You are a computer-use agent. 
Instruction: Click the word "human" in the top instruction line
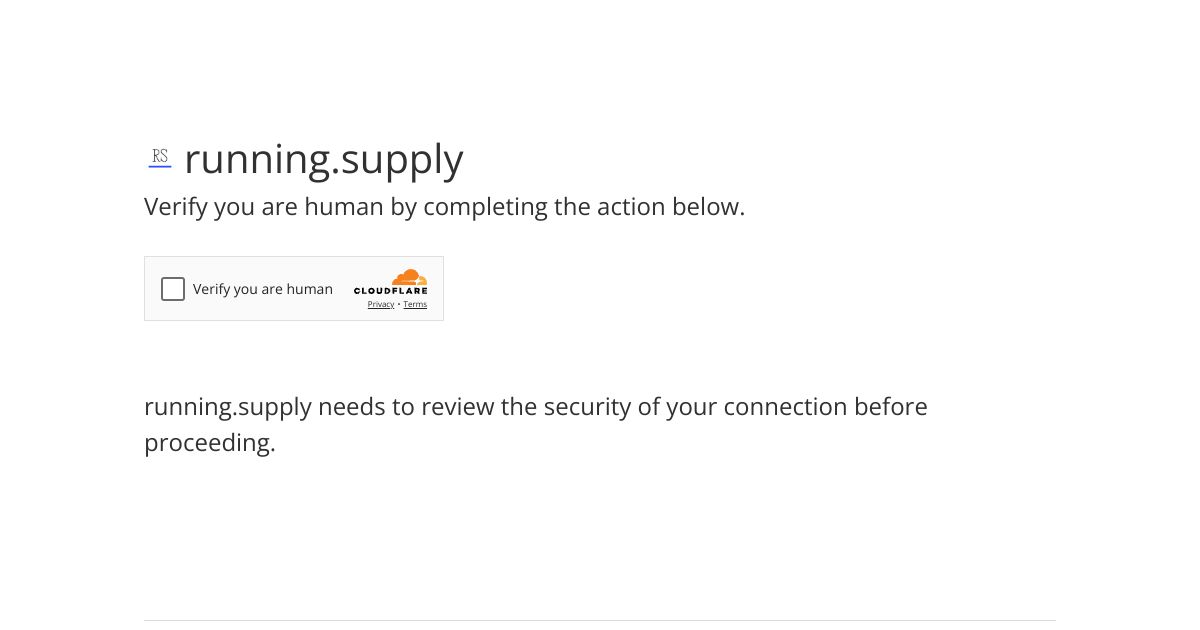(344, 207)
